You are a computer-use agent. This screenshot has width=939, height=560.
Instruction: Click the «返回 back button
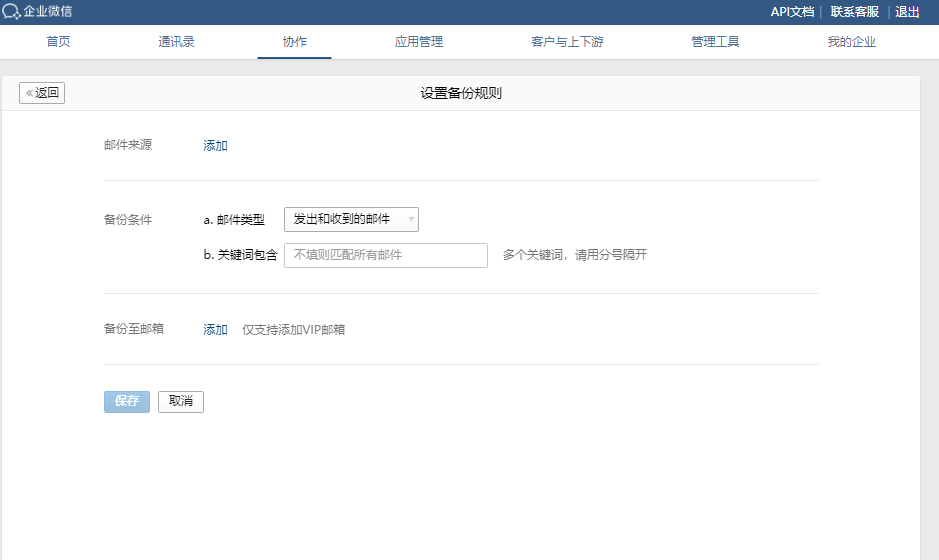point(42,93)
